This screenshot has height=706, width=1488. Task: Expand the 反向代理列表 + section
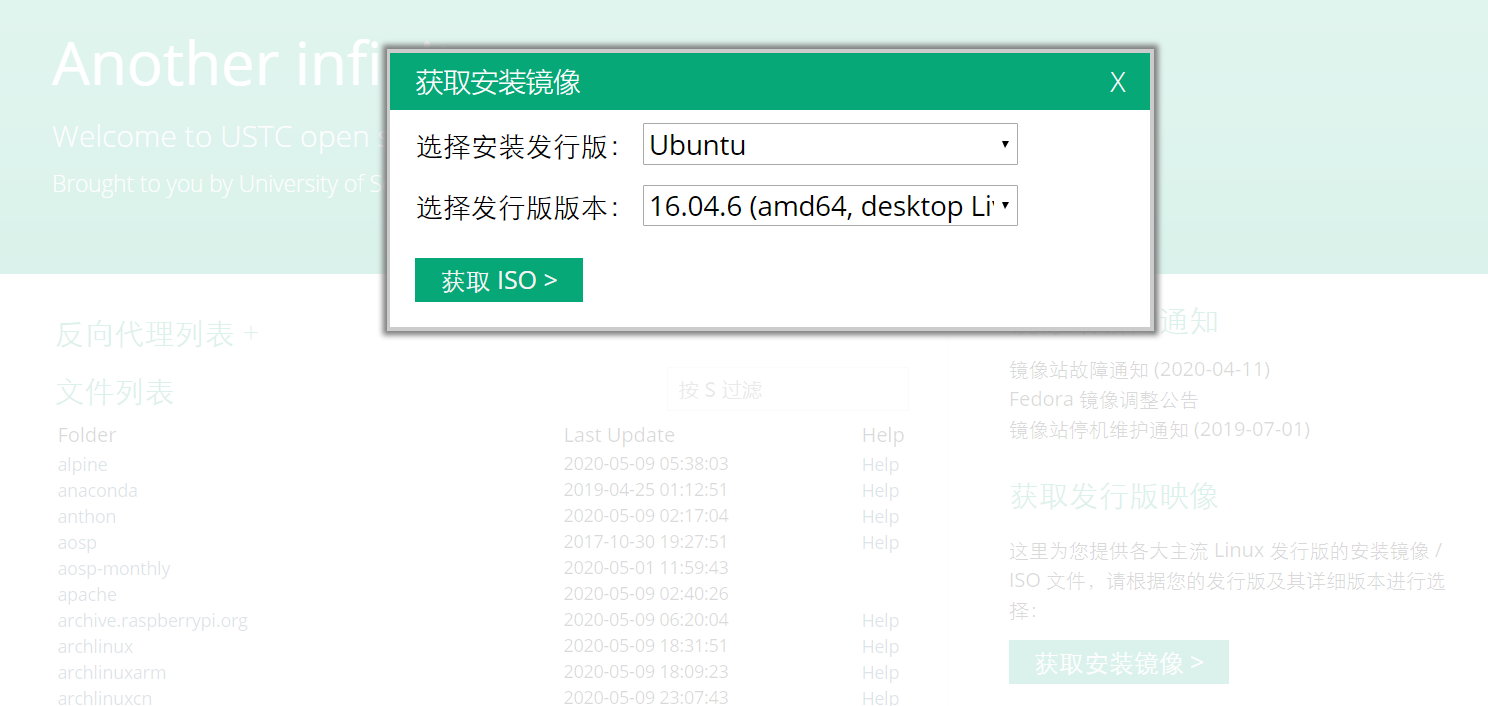[x=157, y=334]
